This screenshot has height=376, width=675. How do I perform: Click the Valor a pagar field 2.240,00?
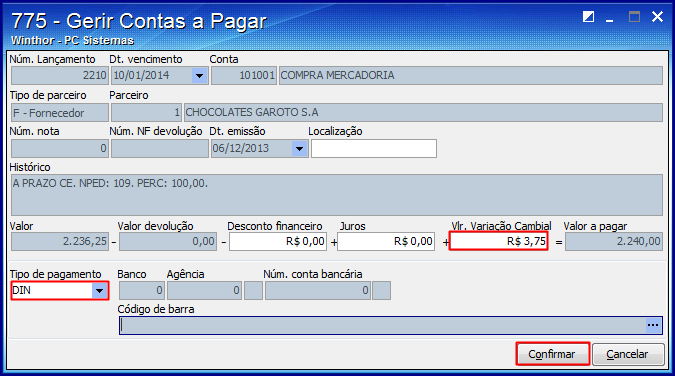614,242
